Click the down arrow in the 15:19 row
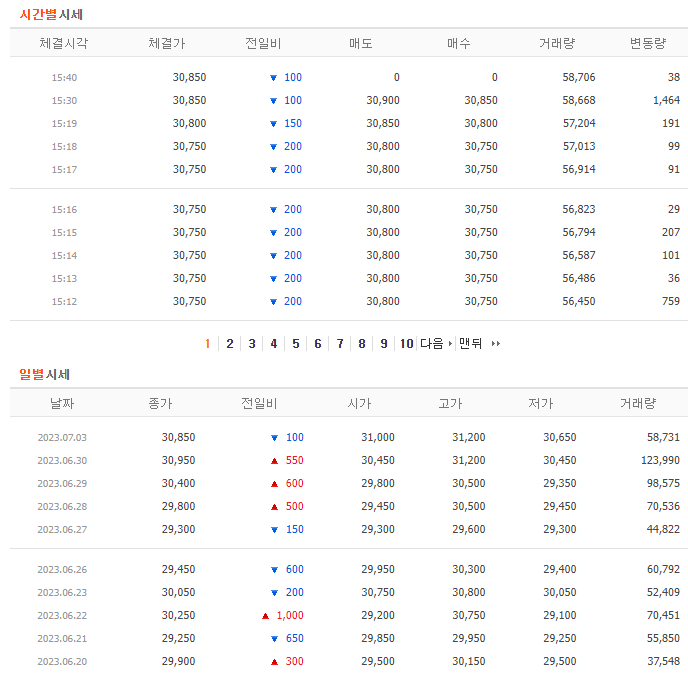This screenshot has width=688, height=675. click(x=273, y=124)
